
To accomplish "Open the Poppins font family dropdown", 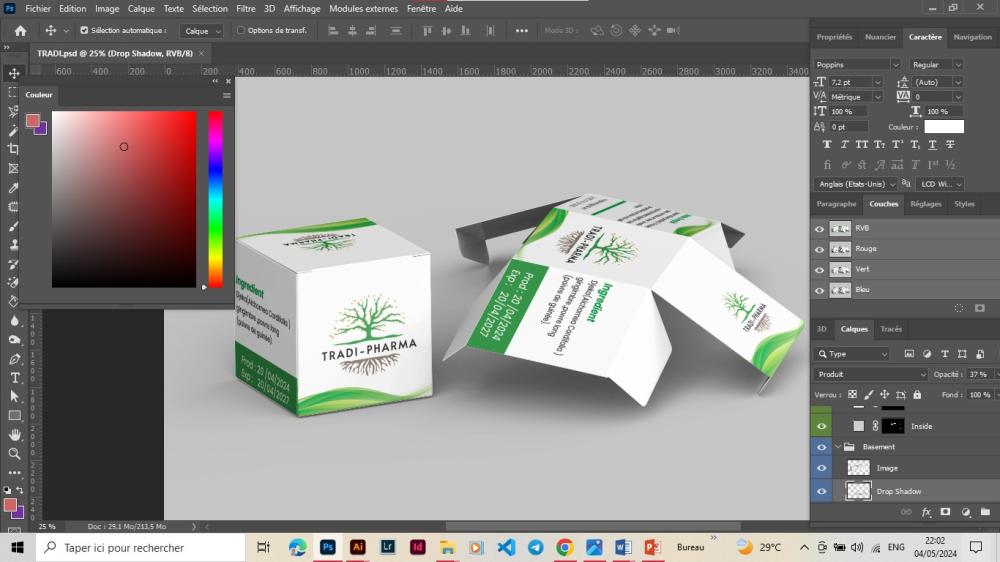I will pyautogui.click(x=857, y=64).
